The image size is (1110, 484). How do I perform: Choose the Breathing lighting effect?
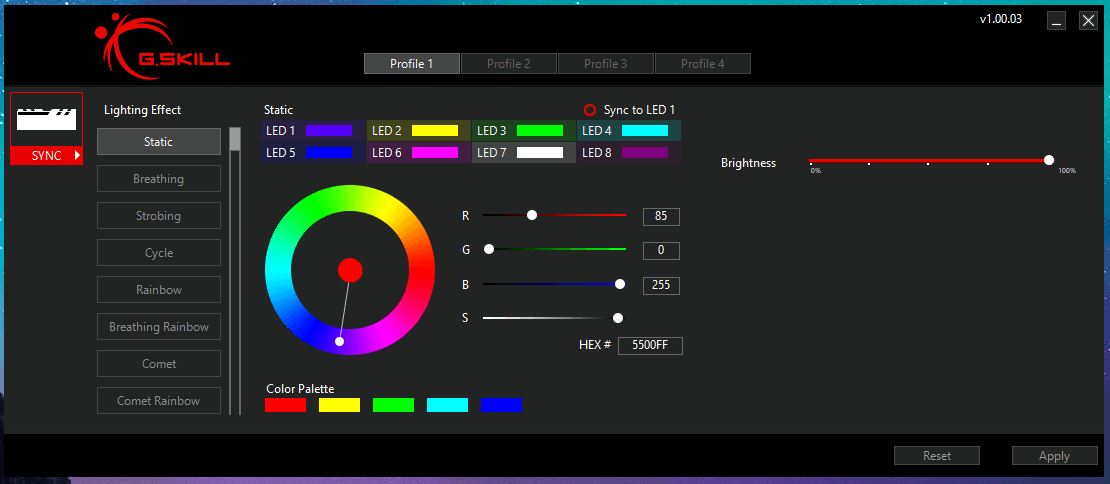click(x=159, y=179)
